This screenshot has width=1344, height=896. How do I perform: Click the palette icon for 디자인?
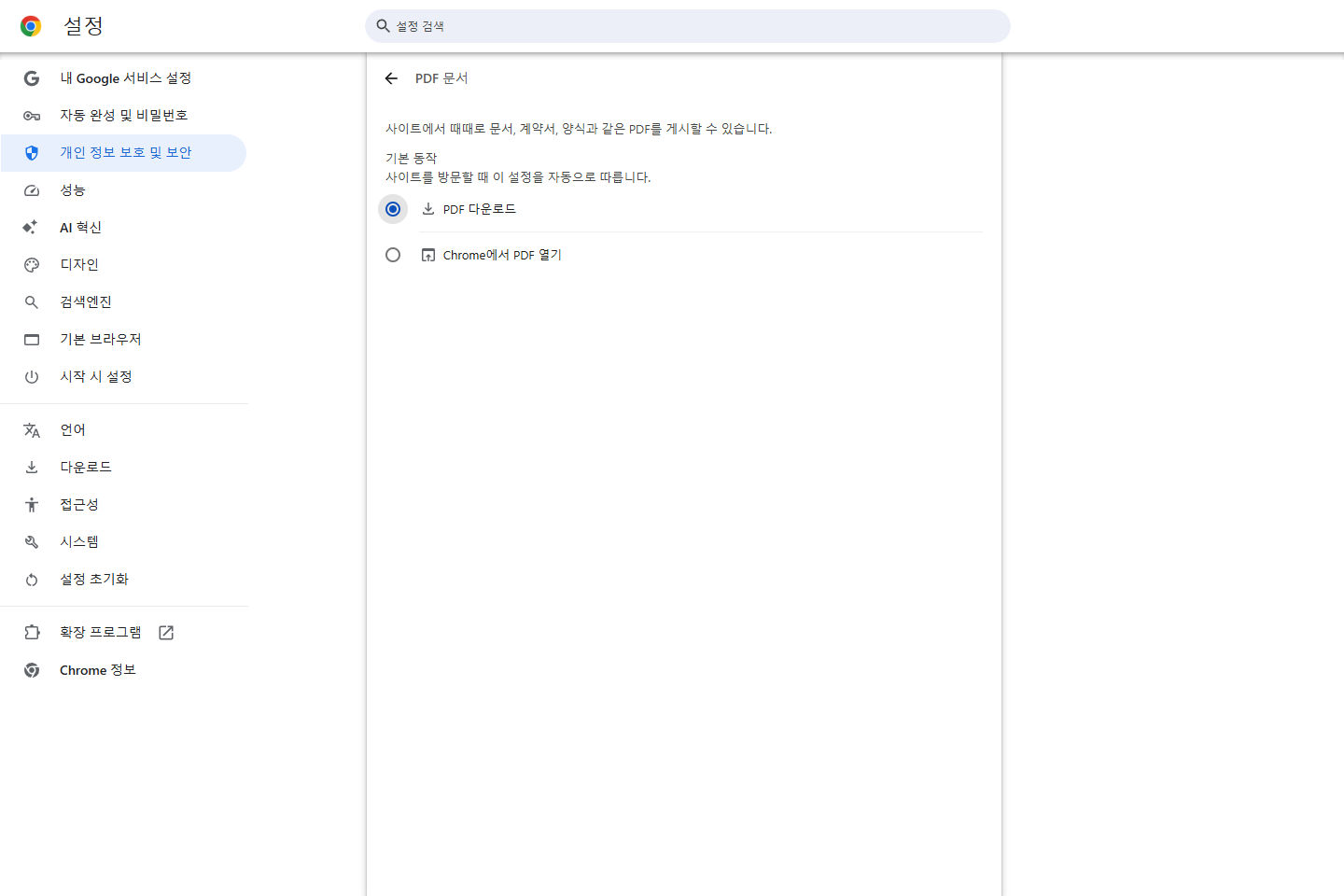click(32, 265)
